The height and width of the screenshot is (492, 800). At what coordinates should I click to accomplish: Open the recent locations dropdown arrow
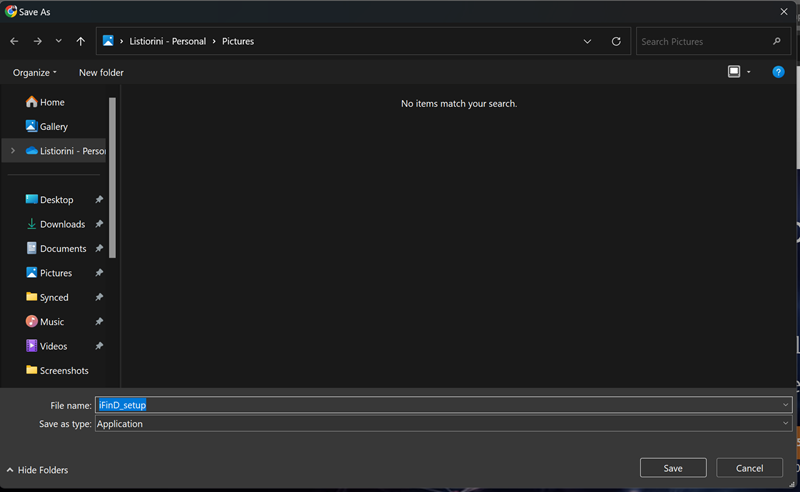click(x=59, y=42)
